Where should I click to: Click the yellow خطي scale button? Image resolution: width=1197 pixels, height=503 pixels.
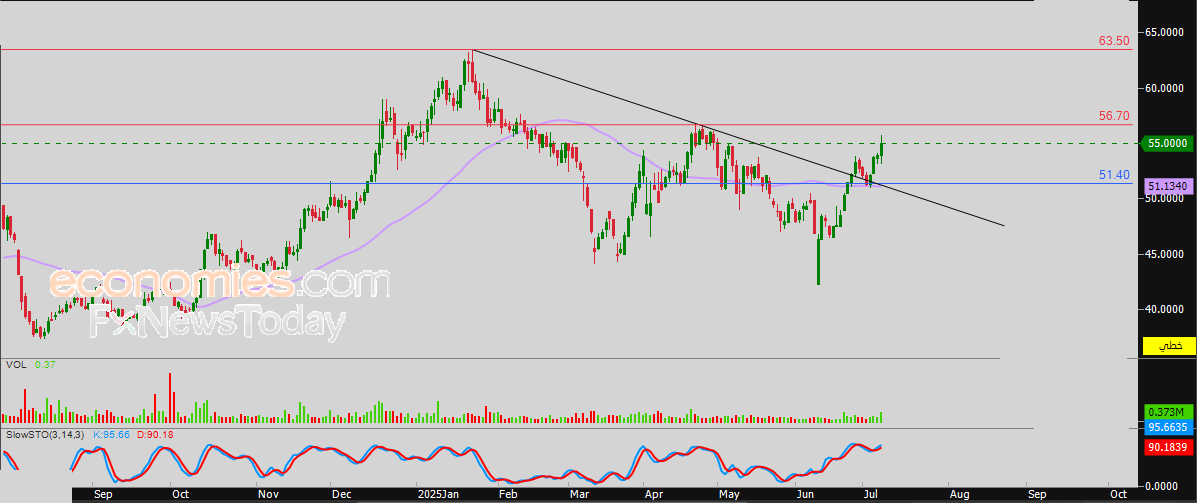click(1168, 346)
